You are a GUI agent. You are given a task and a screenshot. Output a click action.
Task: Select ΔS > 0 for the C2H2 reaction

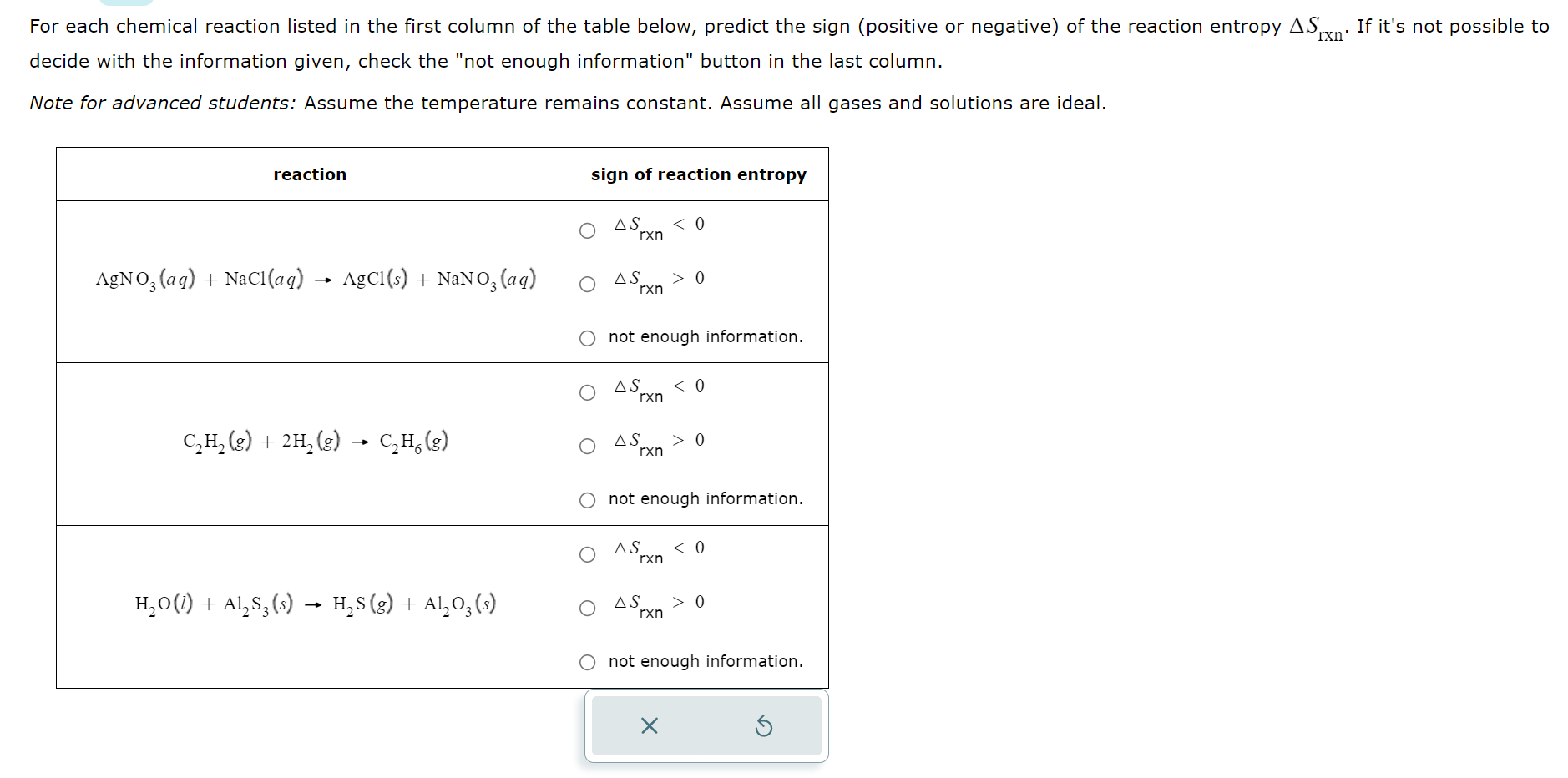(x=588, y=445)
